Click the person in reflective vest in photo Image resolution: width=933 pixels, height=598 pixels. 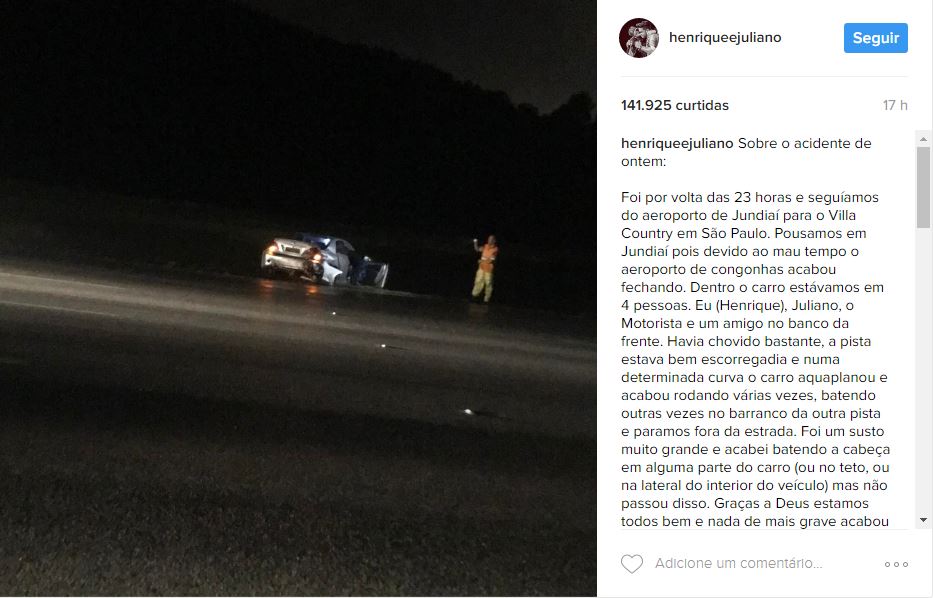coord(486,268)
